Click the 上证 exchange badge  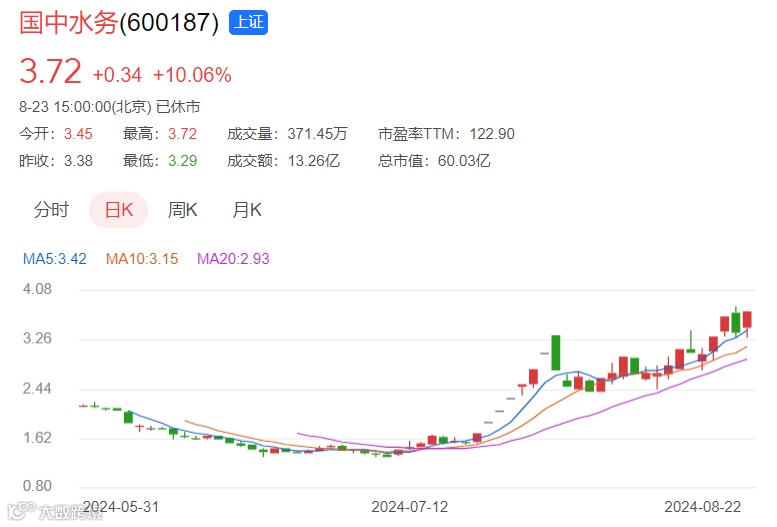[248, 23]
